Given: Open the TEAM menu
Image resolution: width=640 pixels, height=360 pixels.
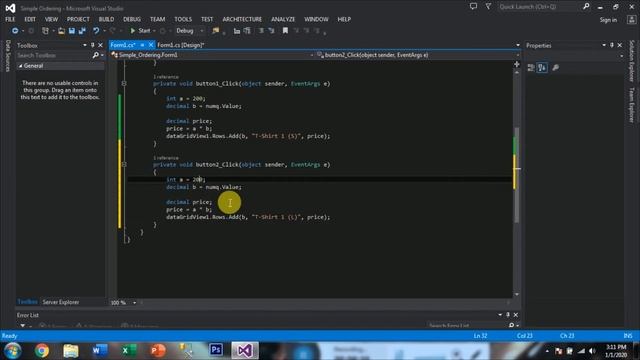Looking at the screenshot, I should [x=157, y=19].
